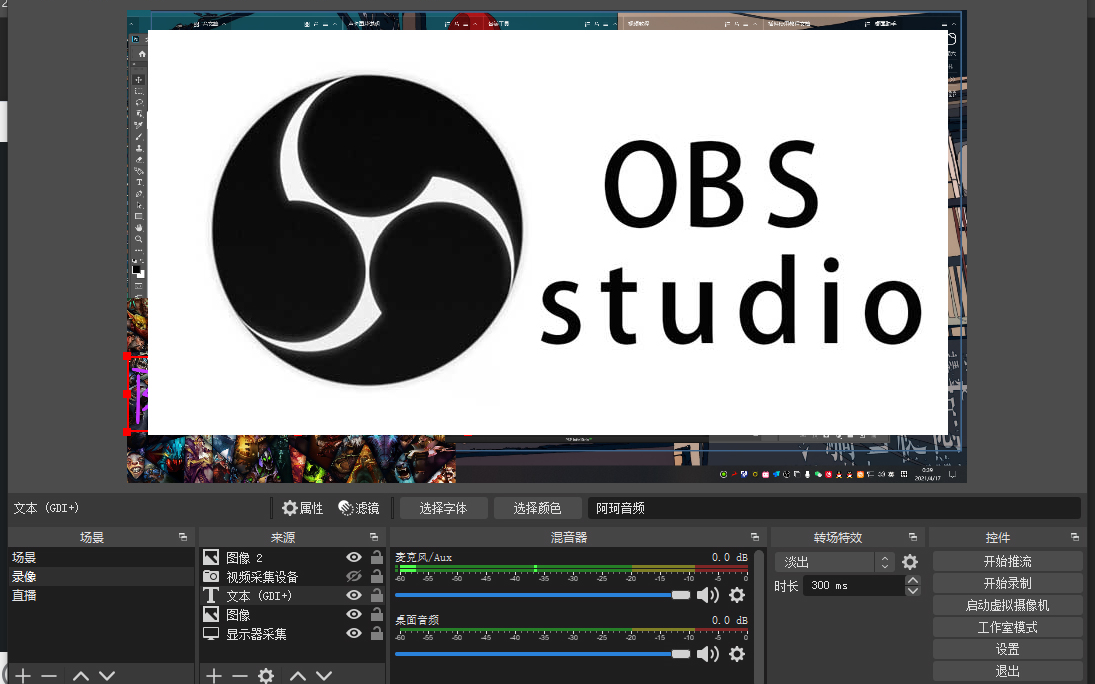Select the 视频采集设备 source name
Screen dimensions: 1095x684
coord(262,576)
